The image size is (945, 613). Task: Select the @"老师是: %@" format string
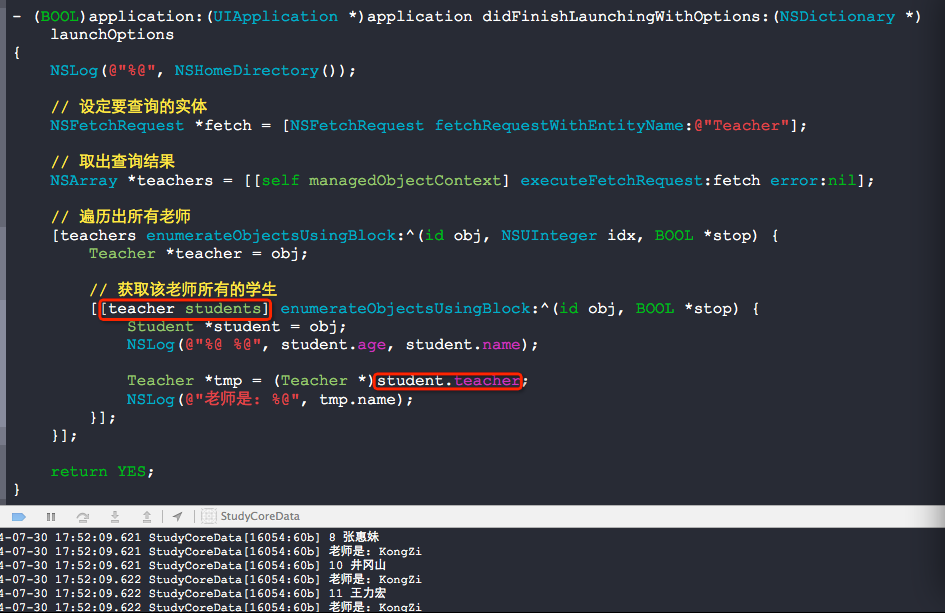pos(242,399)
